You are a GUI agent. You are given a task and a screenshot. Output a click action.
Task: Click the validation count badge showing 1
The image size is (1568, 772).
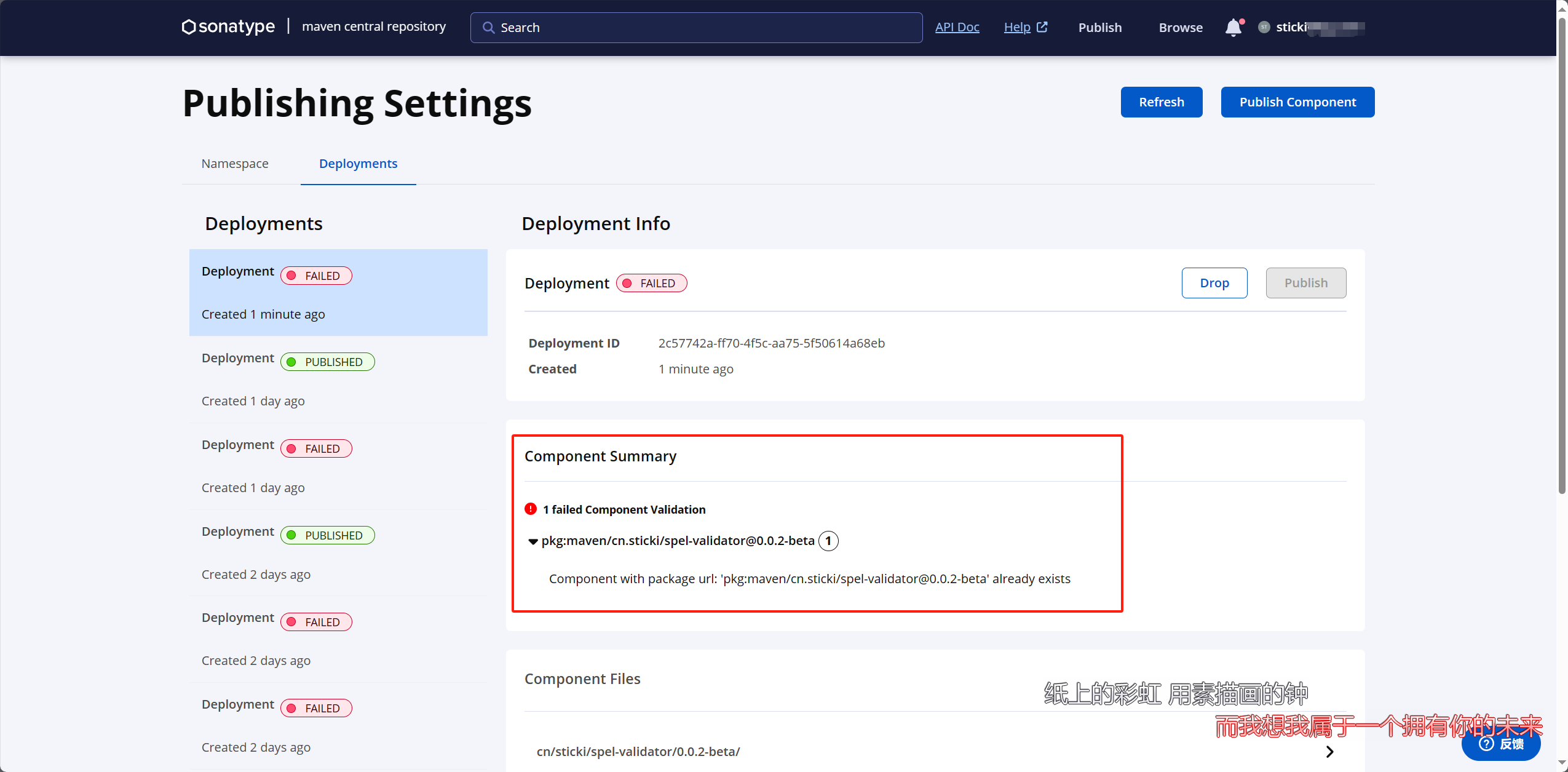tap(828, 541)
